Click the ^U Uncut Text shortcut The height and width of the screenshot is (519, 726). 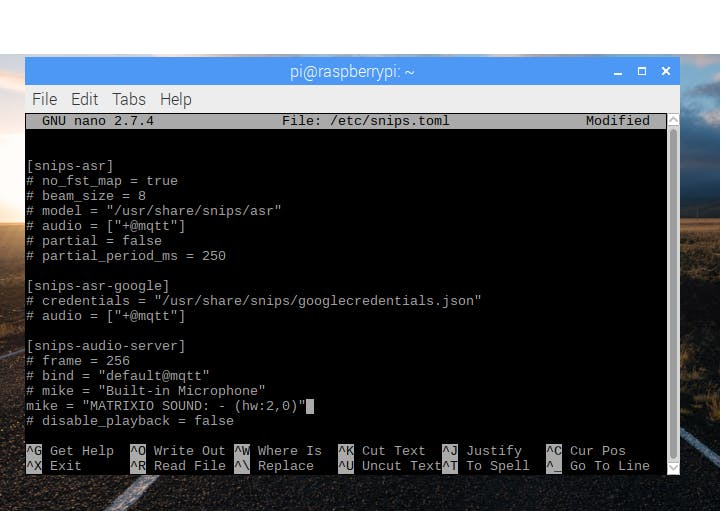coord(389,466)
